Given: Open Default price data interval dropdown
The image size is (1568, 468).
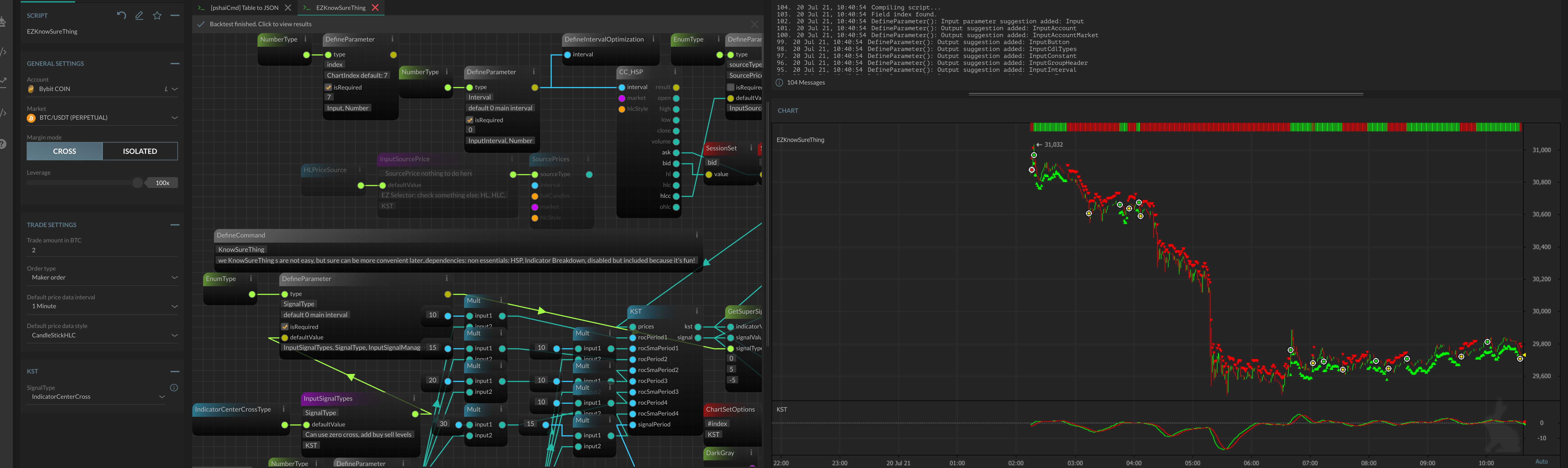Looking at the screenshot, I should click(x=102, y=306).
